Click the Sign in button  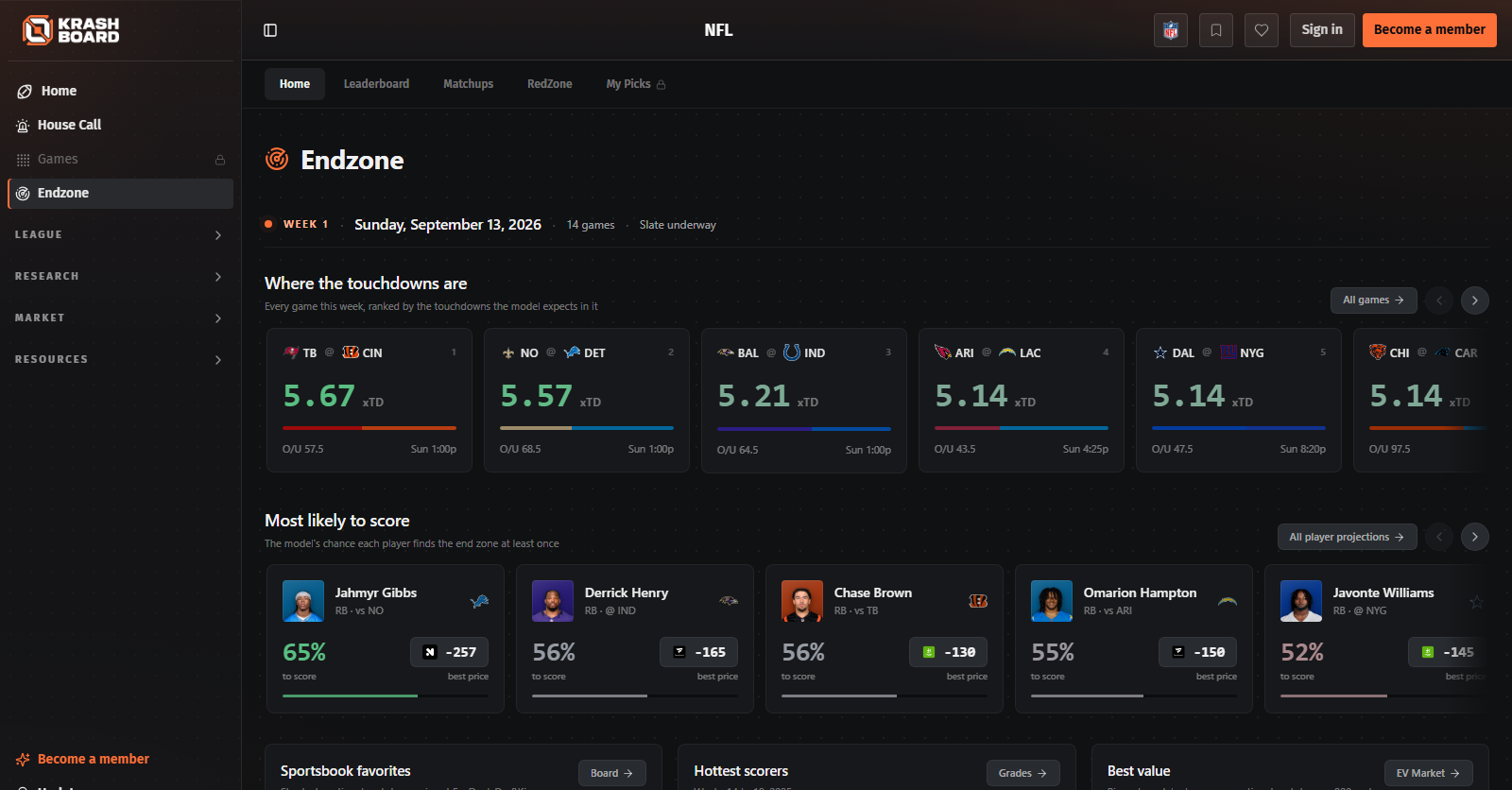[x=1322, y=30]
